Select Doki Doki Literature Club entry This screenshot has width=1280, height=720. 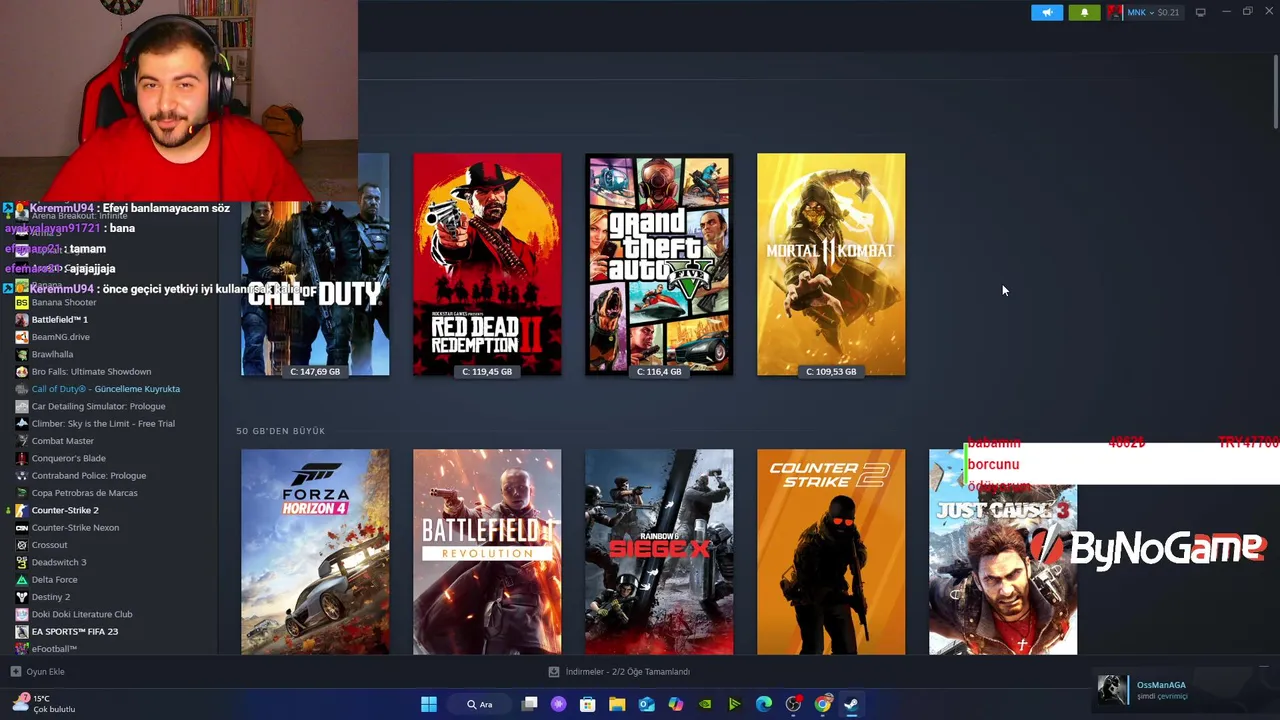point(82,614)
